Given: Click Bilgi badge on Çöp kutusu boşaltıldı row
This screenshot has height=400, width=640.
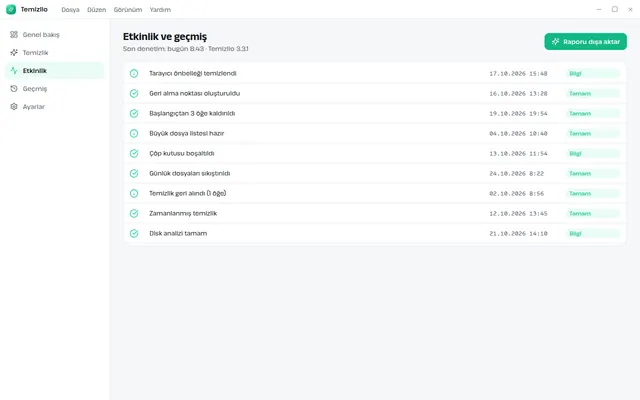Looking at the screenshot, I should 593,153.
